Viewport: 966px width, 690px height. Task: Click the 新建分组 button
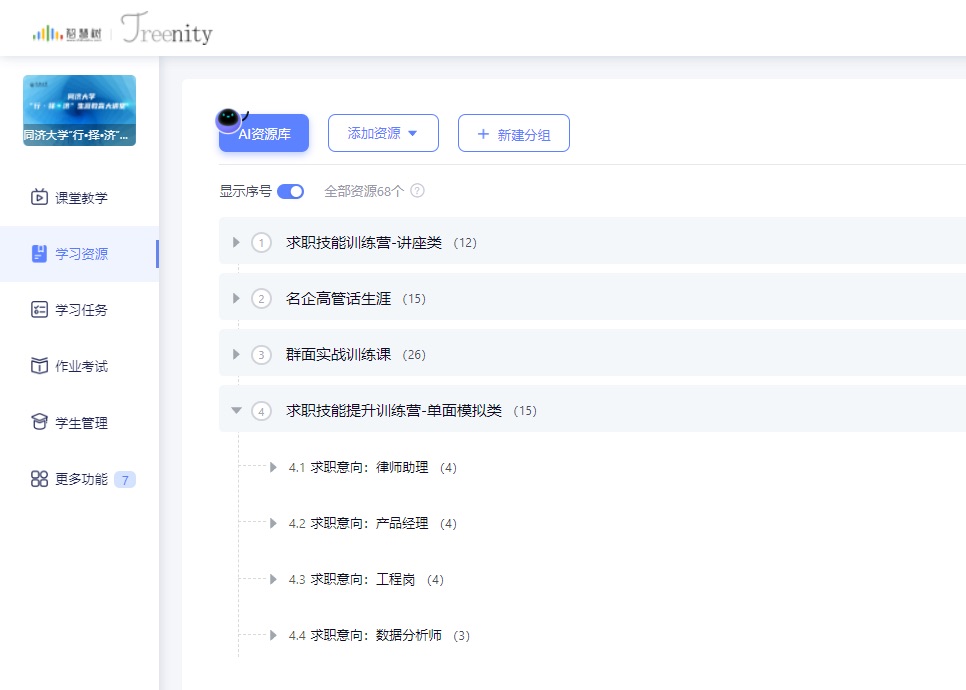point(513,134)
